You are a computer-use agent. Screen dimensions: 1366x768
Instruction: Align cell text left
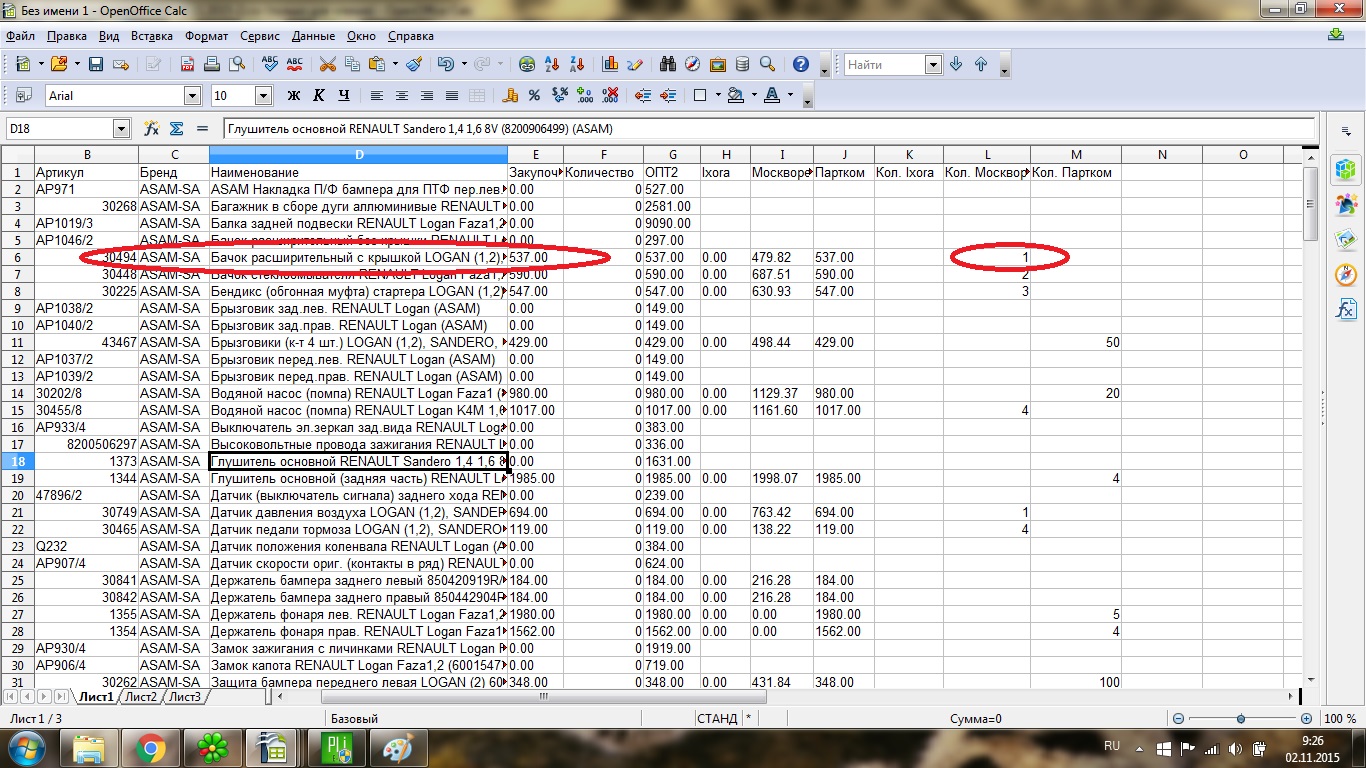point(377,96)
